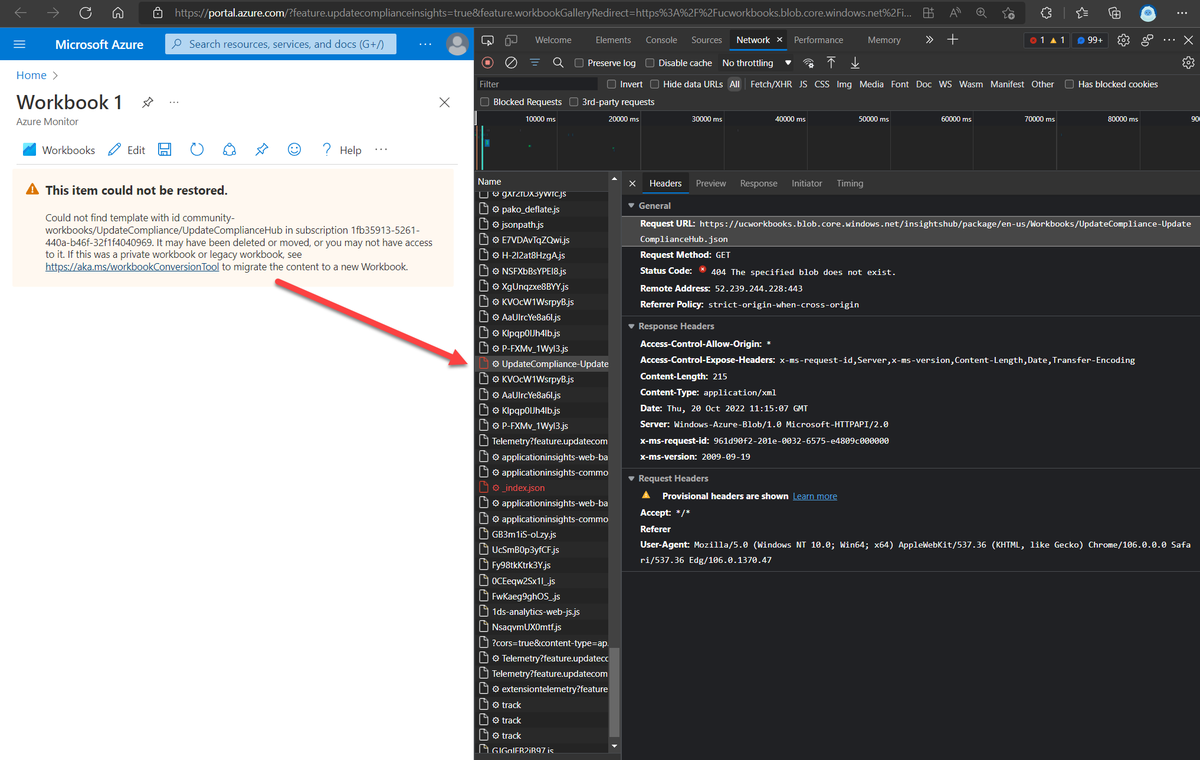1200x760 pixels.
Task: Check Blocked Requests checkbox
Action: [x=485, y=102]
